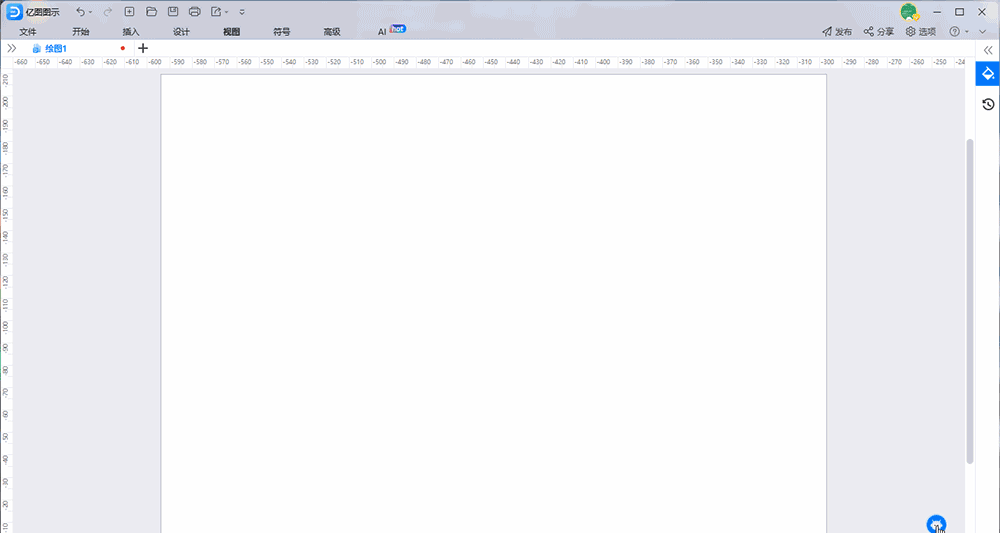
Task: Save the drawing with the floppy disk icon
Action: tap(173, 12)
